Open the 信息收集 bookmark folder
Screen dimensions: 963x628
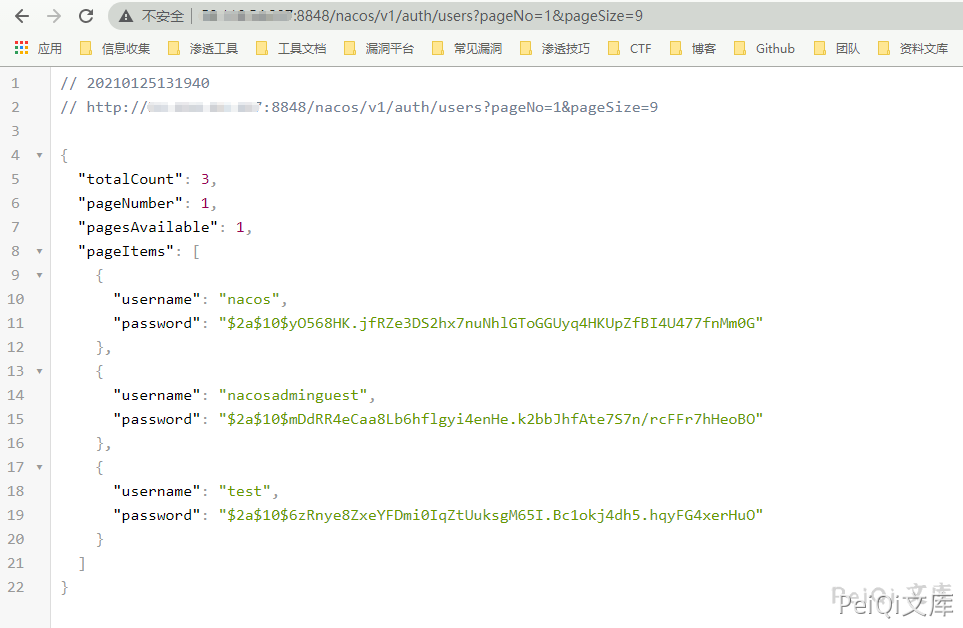pos(115,48)
